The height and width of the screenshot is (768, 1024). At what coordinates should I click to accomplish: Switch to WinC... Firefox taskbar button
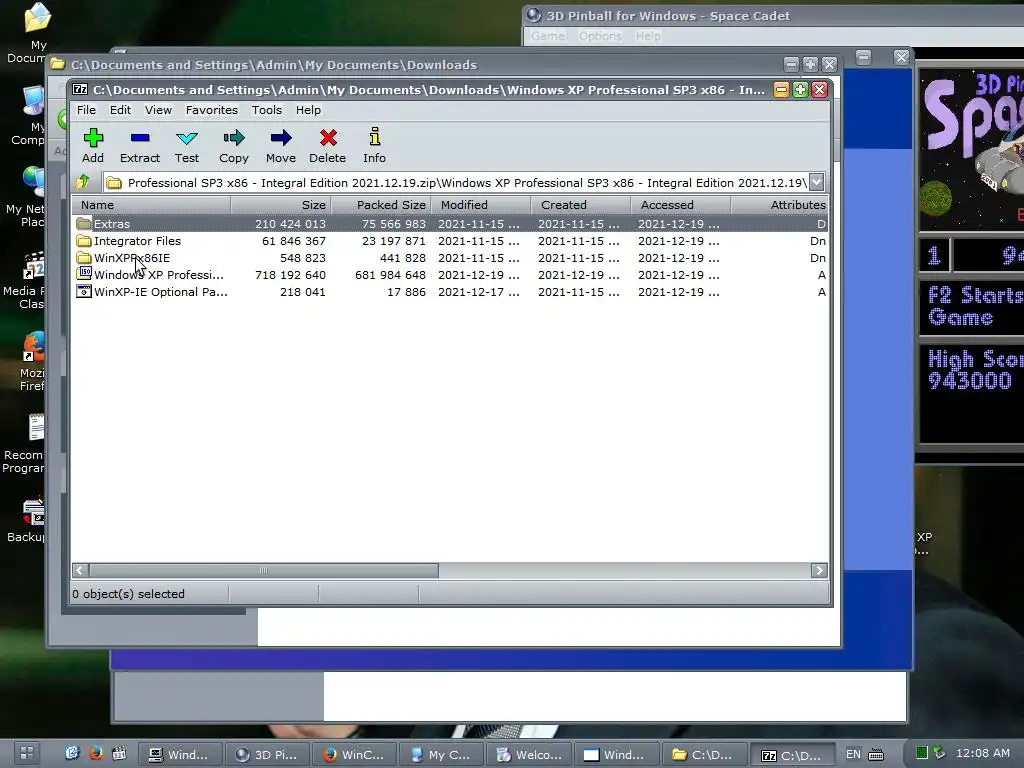click(354, 754)
